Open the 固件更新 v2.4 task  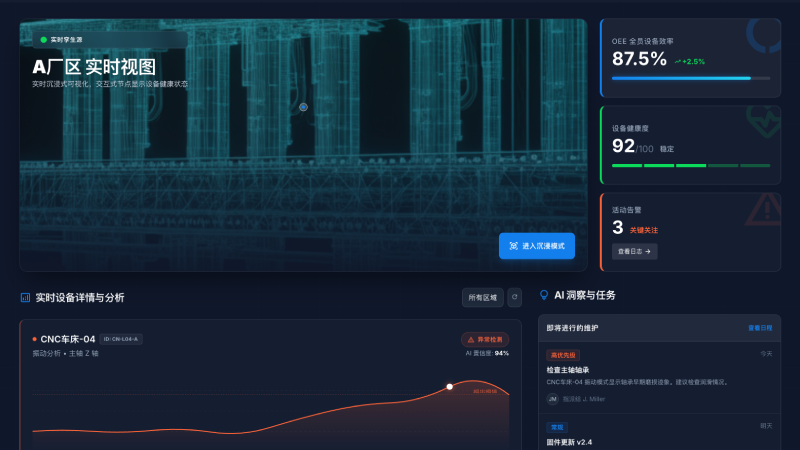[x=569, y=442]
